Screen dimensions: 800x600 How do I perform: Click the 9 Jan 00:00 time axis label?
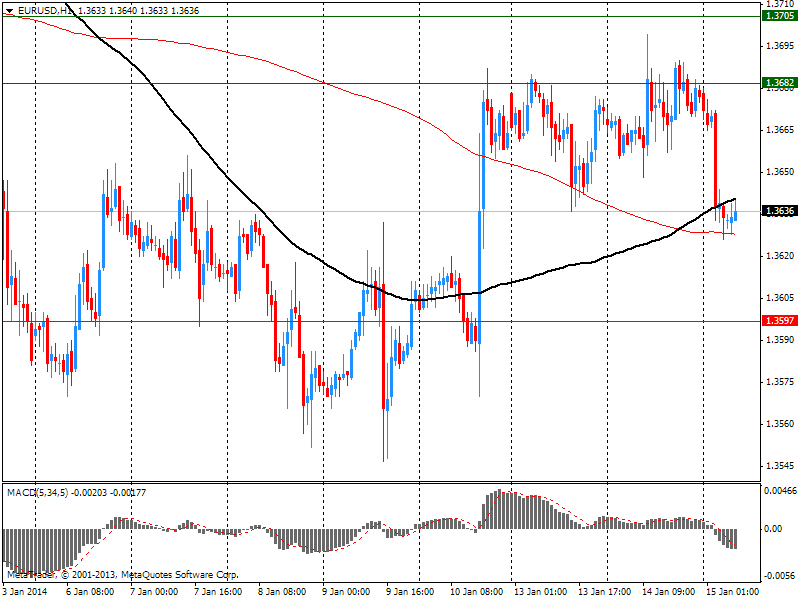[346, 591]
